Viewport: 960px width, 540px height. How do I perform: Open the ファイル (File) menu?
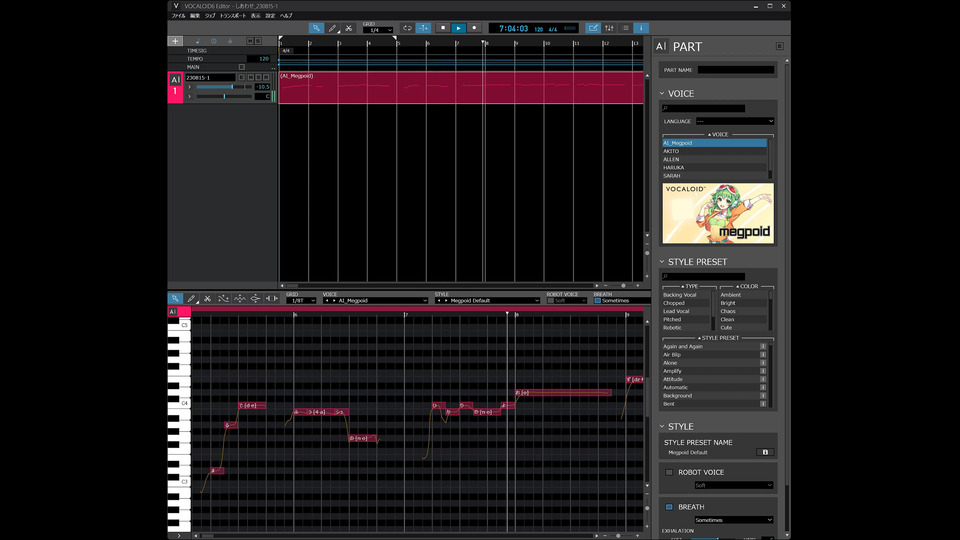[178, 16]
